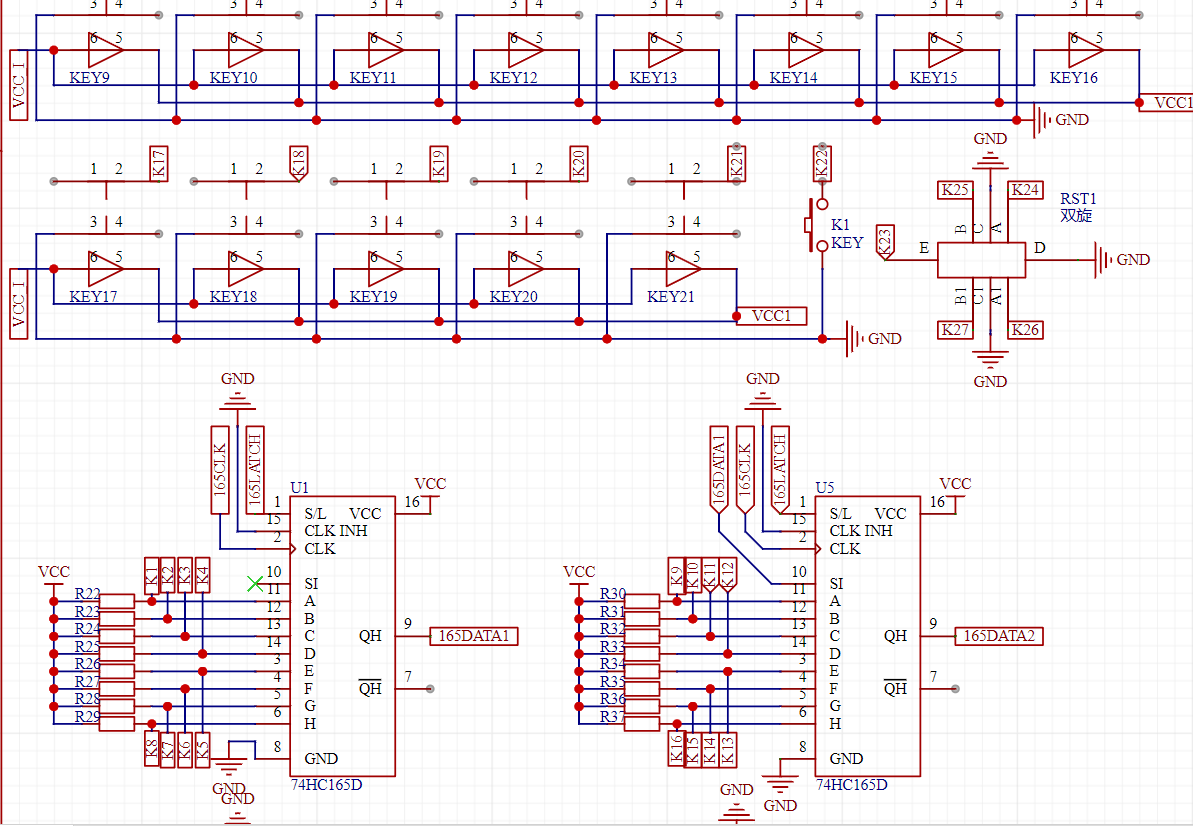Screen dimensions: 1193x826
Task: Select the K27 net port
Action: pyautogui.click(x=955, y=330)
